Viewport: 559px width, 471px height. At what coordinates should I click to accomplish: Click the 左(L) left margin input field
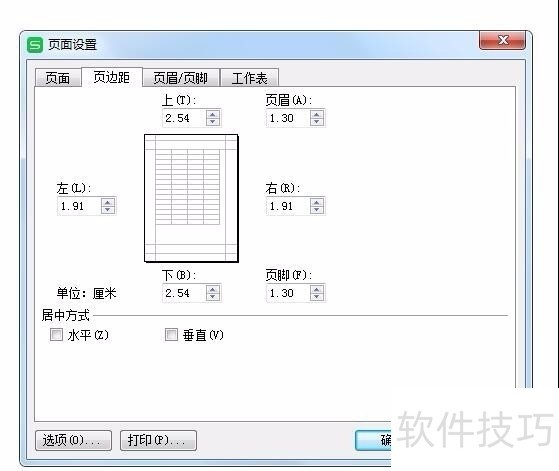[x=80, y=206]
